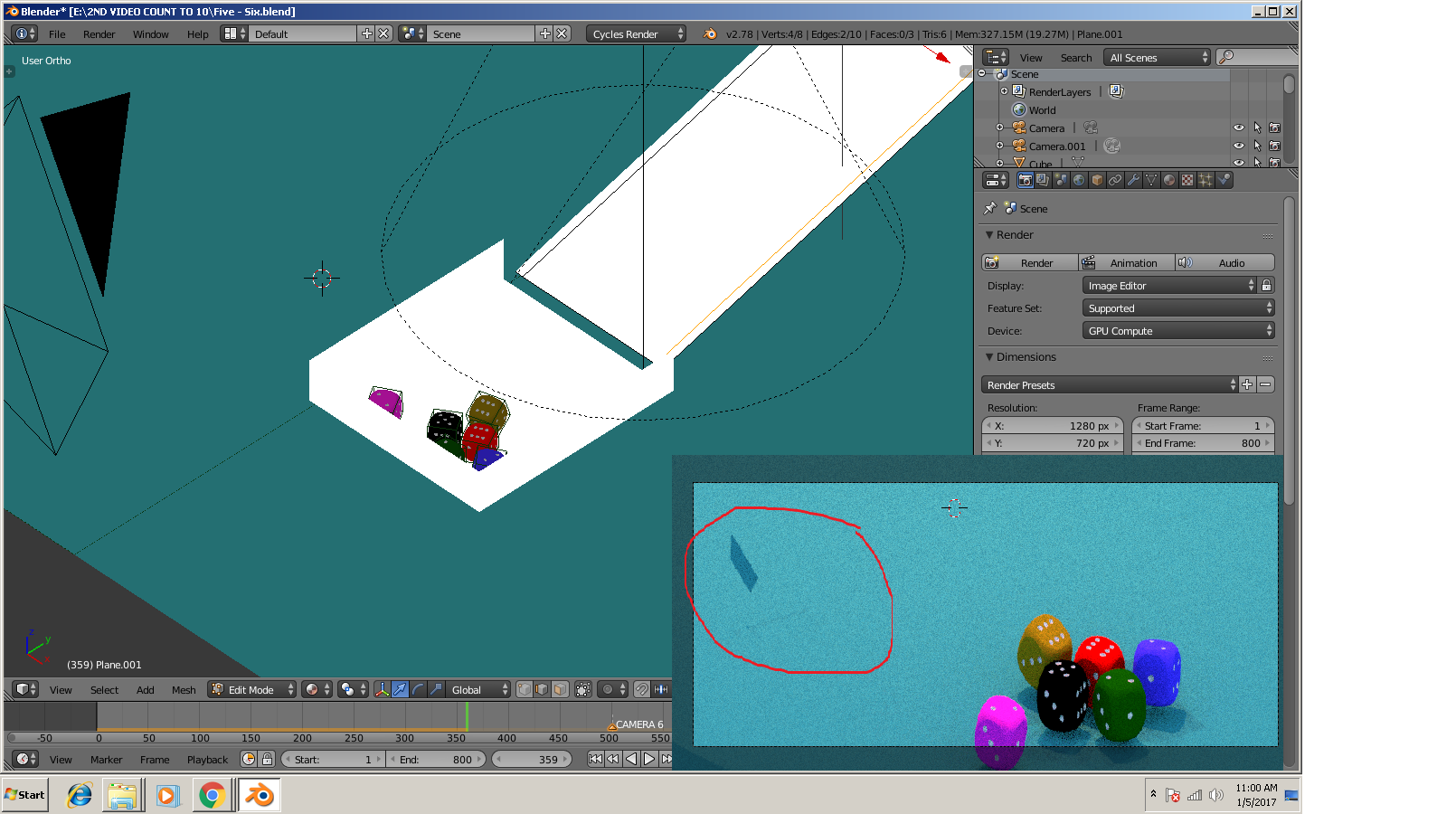Play the animation in reverse
The width and height of the screenshot is (1456, 814).
coord(630,759)
